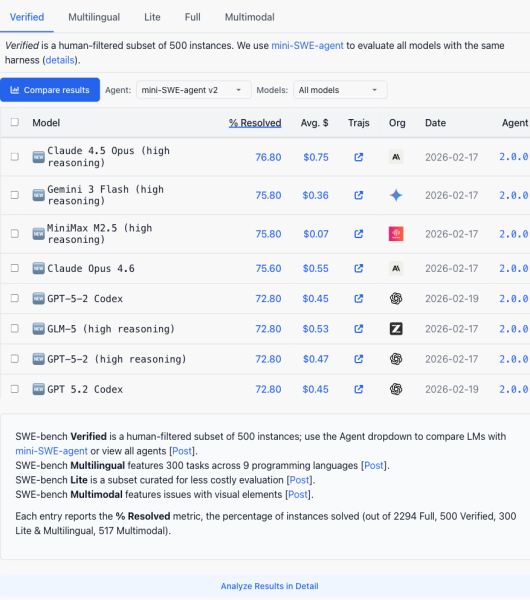Image resolution: width=530 pixels, height=600 pixels.
Task: Open trajectories link for MiniMax M2.5 row
Action: (x=359, y=234)
